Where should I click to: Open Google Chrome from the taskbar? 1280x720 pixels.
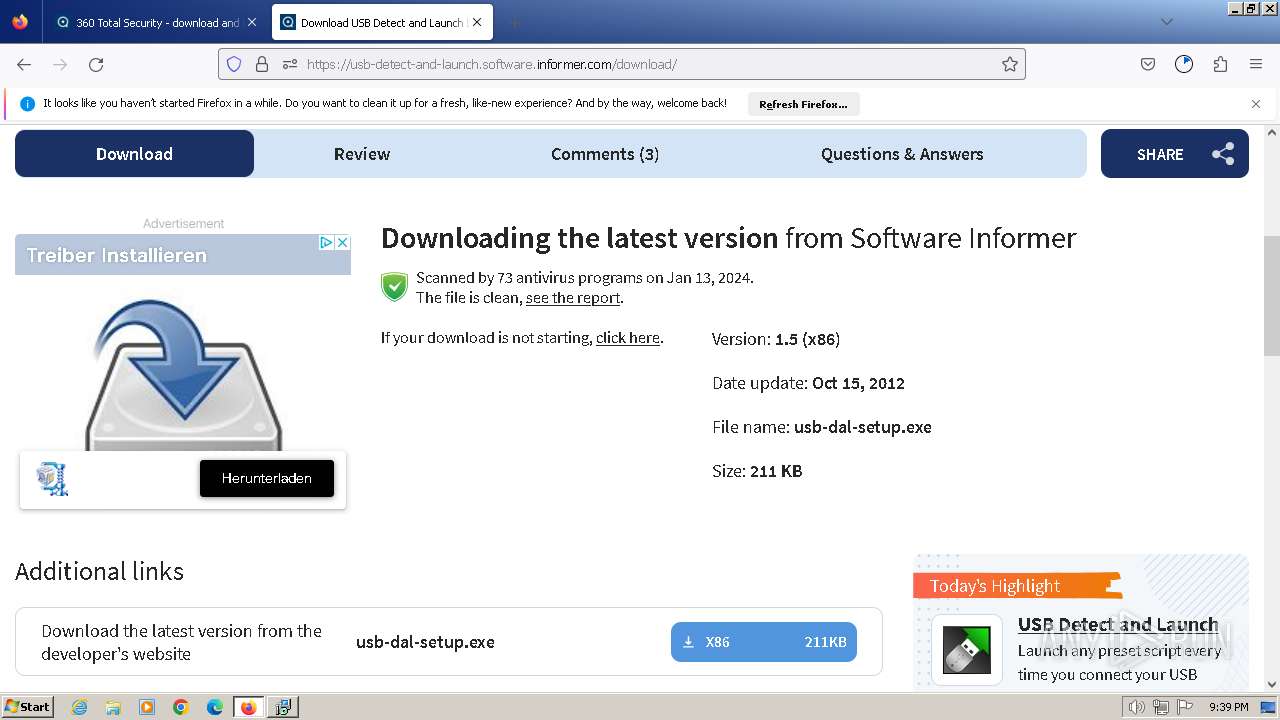181,707
